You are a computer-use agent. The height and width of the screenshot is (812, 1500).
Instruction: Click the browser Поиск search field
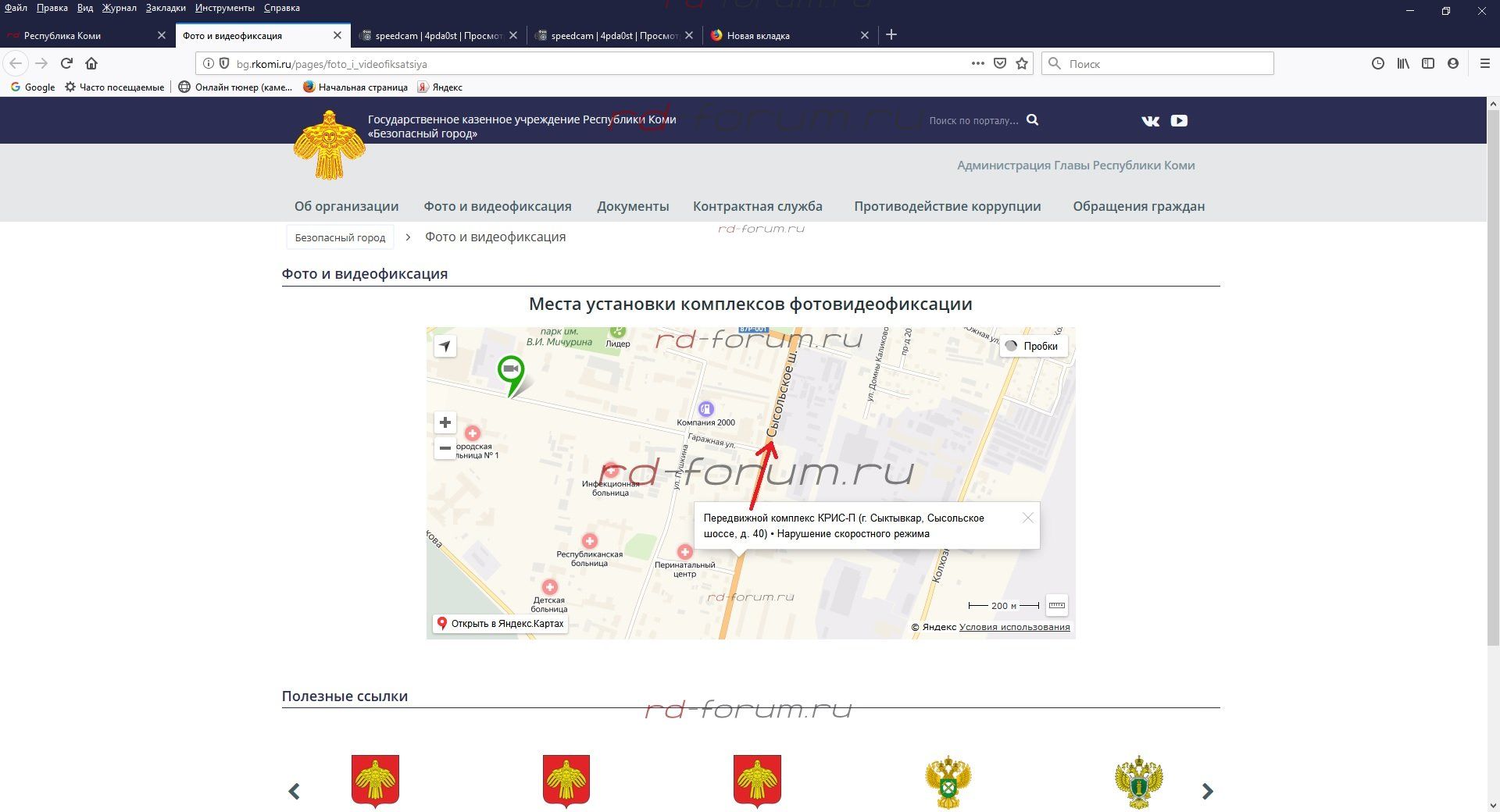1158,63
